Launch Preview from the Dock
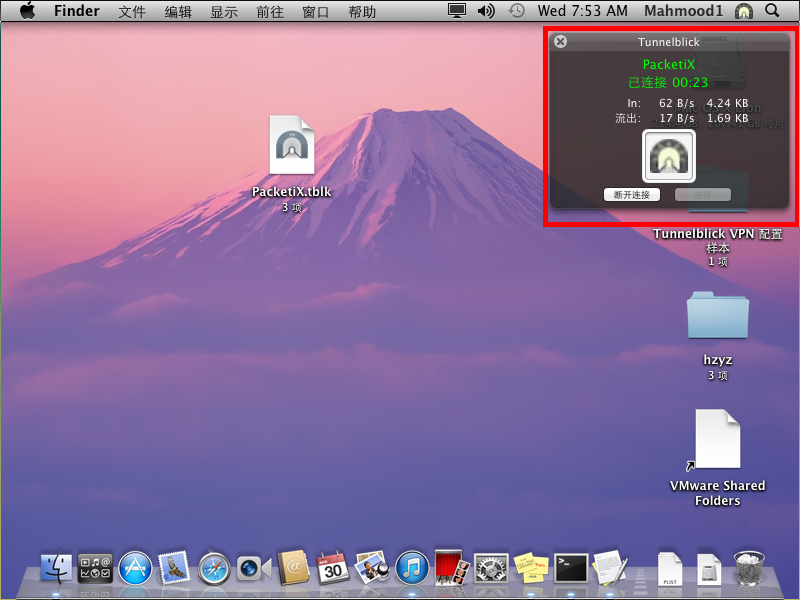Screen dimensions: 800x600 coord(372,568)
